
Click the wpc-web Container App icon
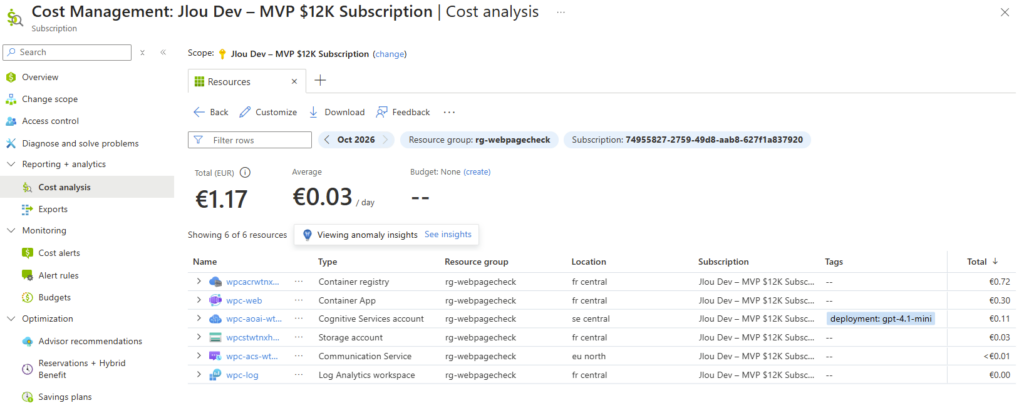(x=216, y=300)
